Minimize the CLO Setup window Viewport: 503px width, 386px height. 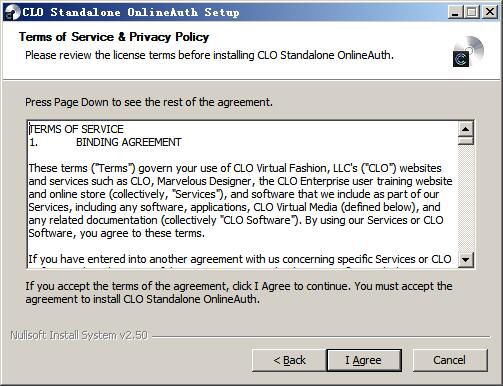(x=454, y=12)
